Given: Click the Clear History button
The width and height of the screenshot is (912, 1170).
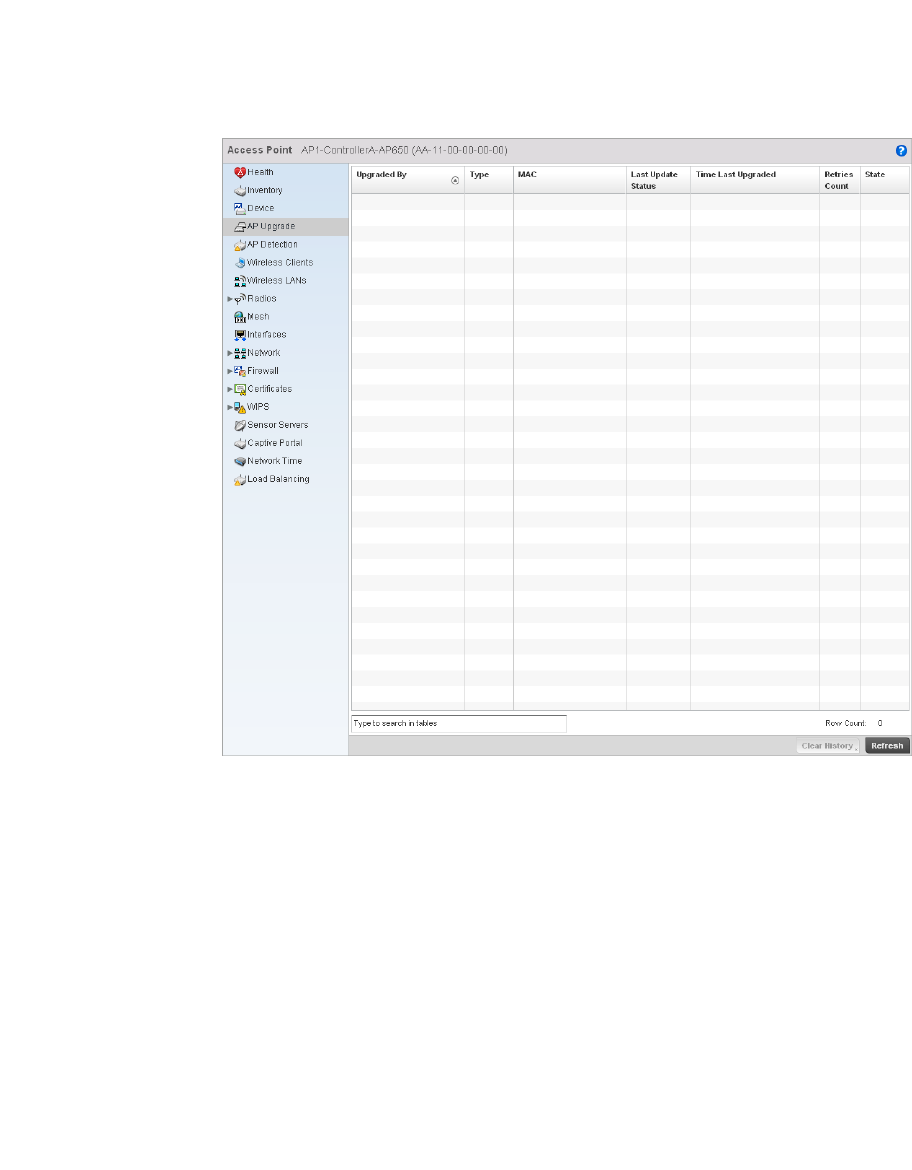Looking at the screenshot, I should pyautogui.click(x=828, y=746).
